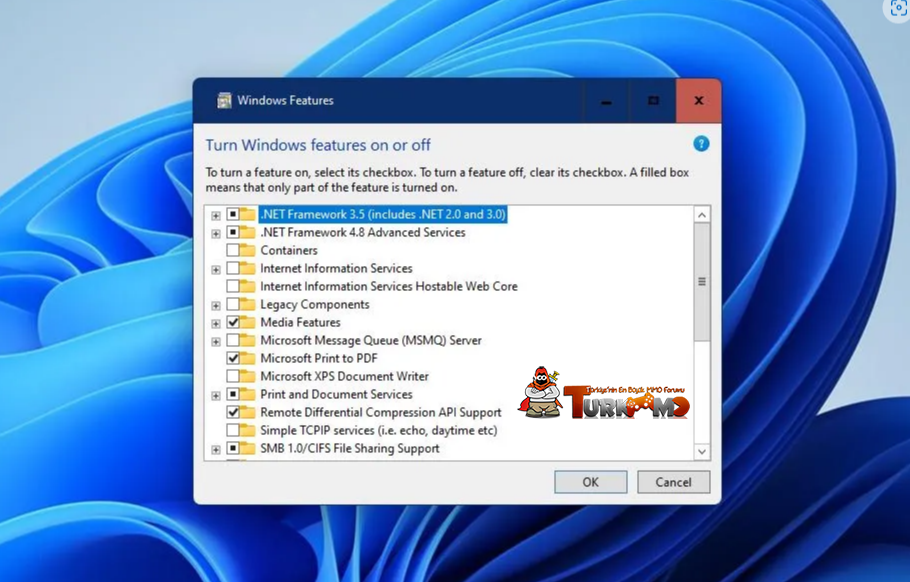Toggle Print and Document Services checkbox
This screenshot has width=910, height=582.
point(233,394)
